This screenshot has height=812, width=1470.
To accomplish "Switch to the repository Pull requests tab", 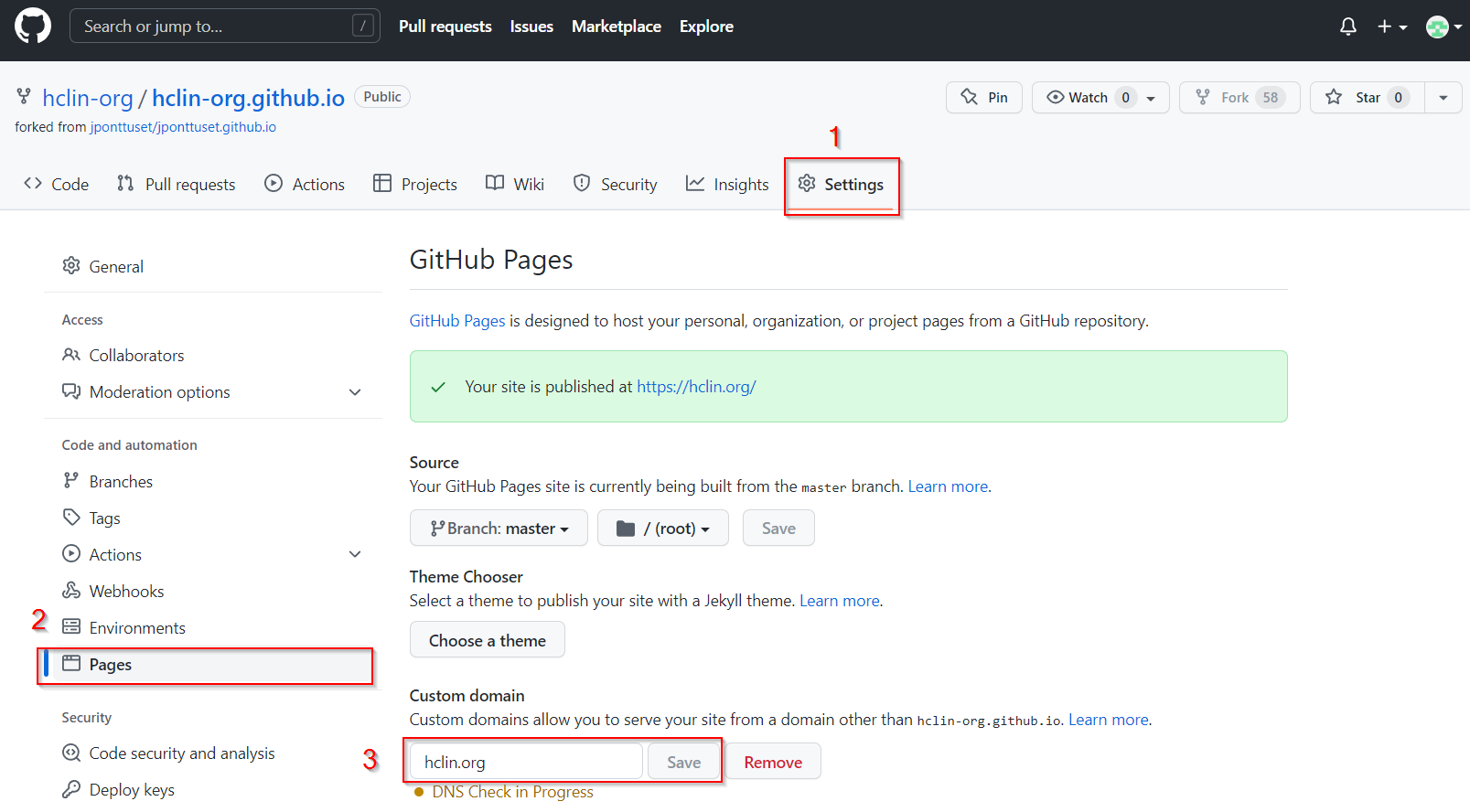I will click(x=176, y=184).
